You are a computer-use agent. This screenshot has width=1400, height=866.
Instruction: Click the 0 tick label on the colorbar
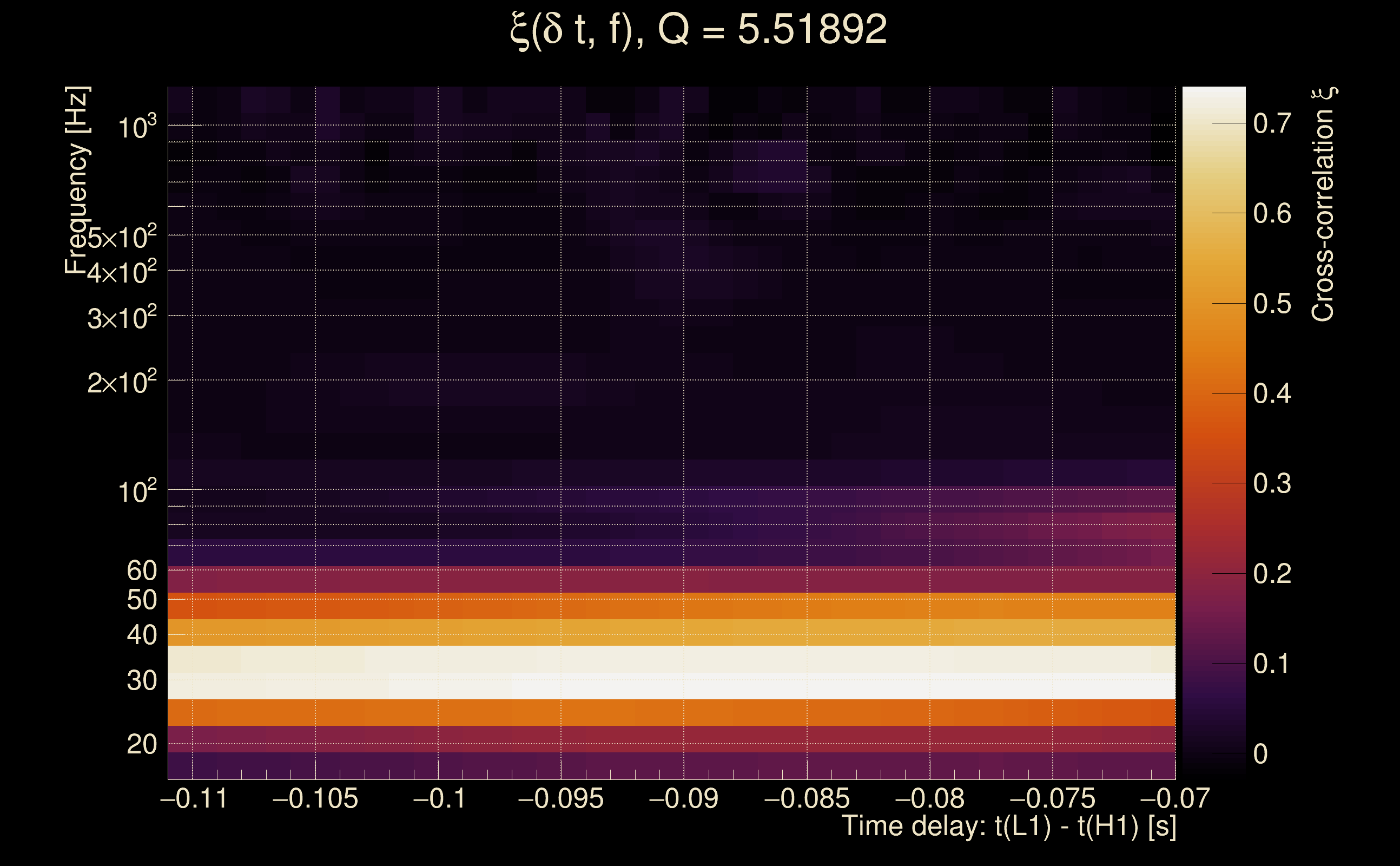(x=1260, y=755)
